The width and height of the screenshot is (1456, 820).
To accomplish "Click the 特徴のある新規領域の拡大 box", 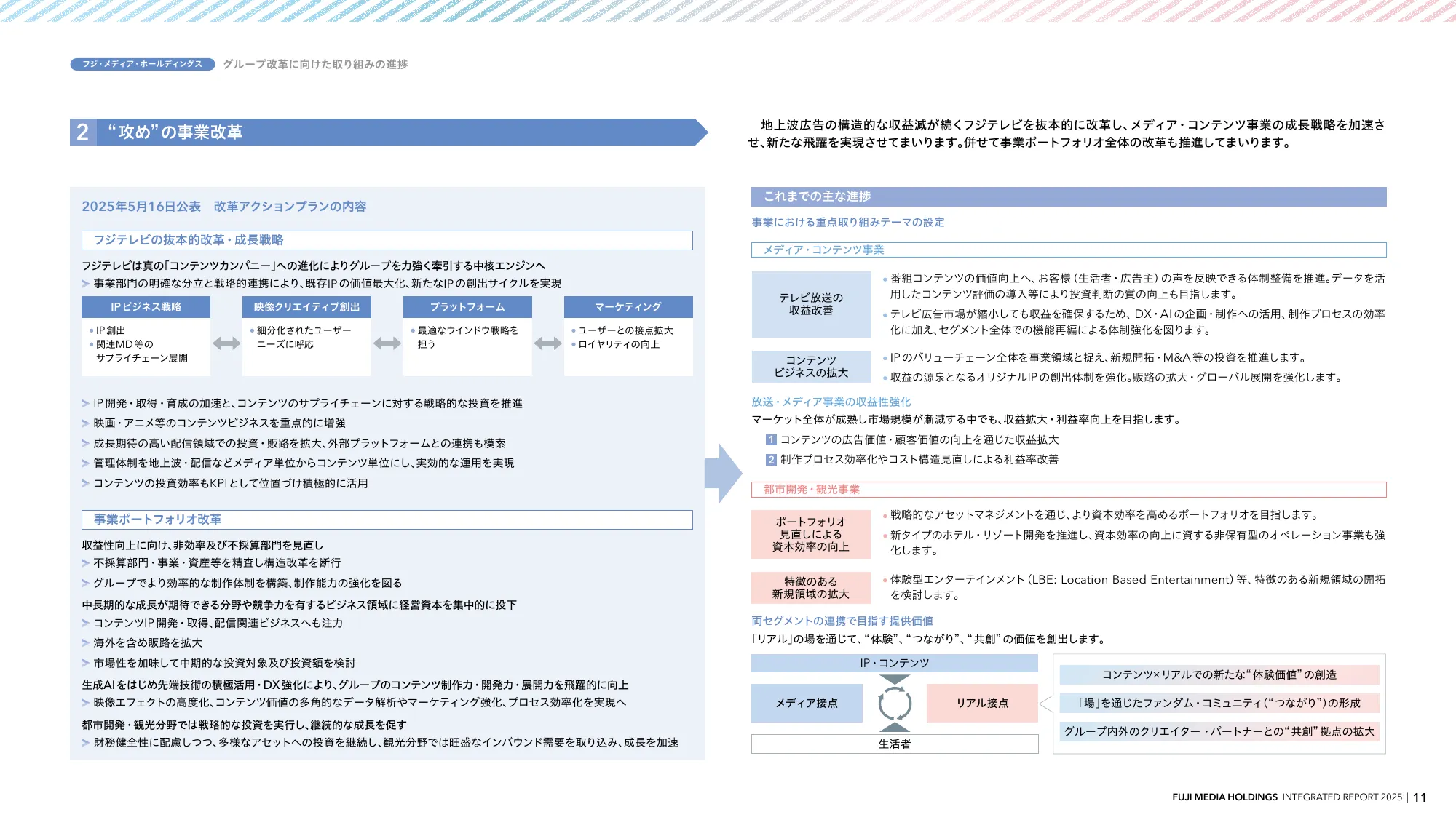I will pos(811,588).
